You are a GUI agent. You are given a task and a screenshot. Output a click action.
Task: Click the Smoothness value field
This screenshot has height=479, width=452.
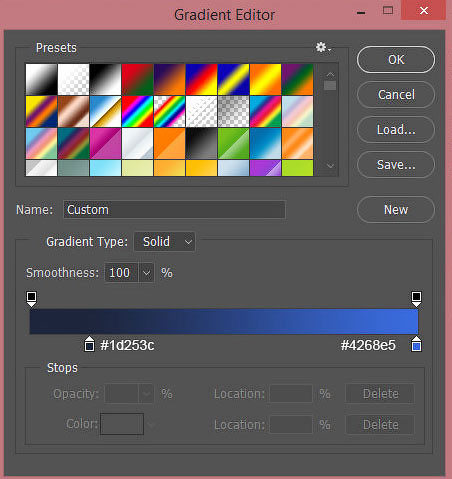click(121, 273)
